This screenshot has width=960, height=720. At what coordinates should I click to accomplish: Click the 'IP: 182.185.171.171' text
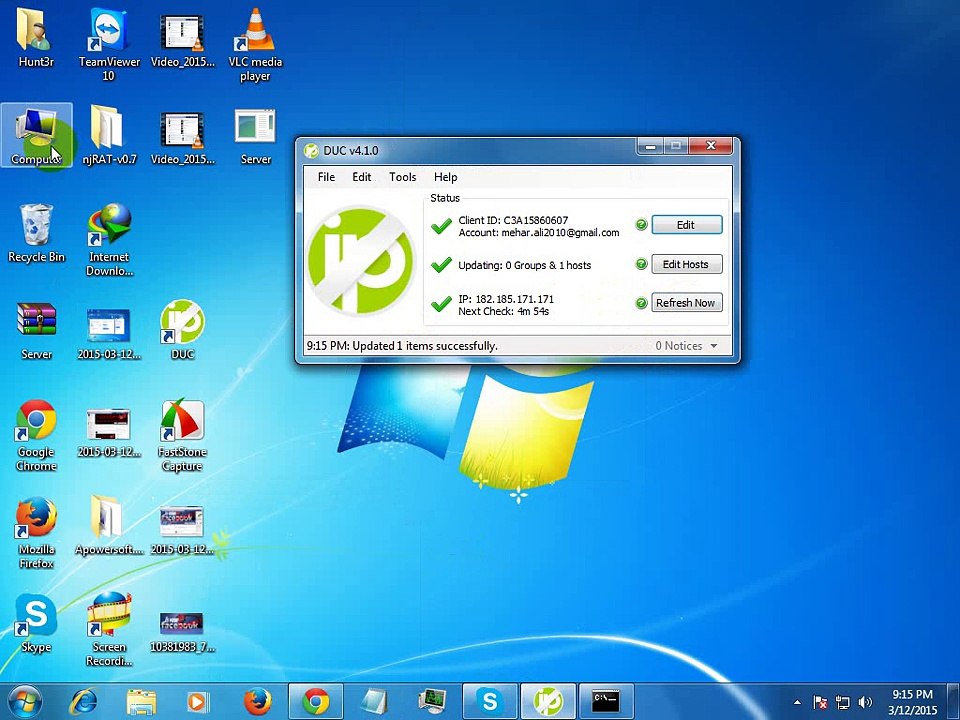506,299
